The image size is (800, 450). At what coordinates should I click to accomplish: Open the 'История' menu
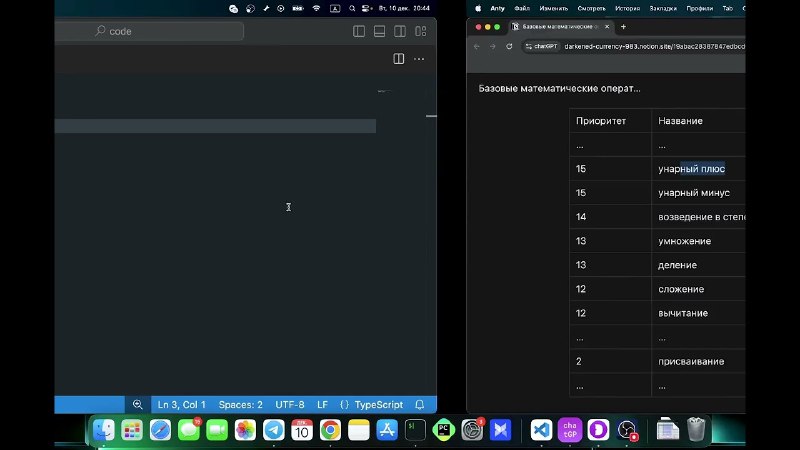pyautogui.click(x=628, y=8)
